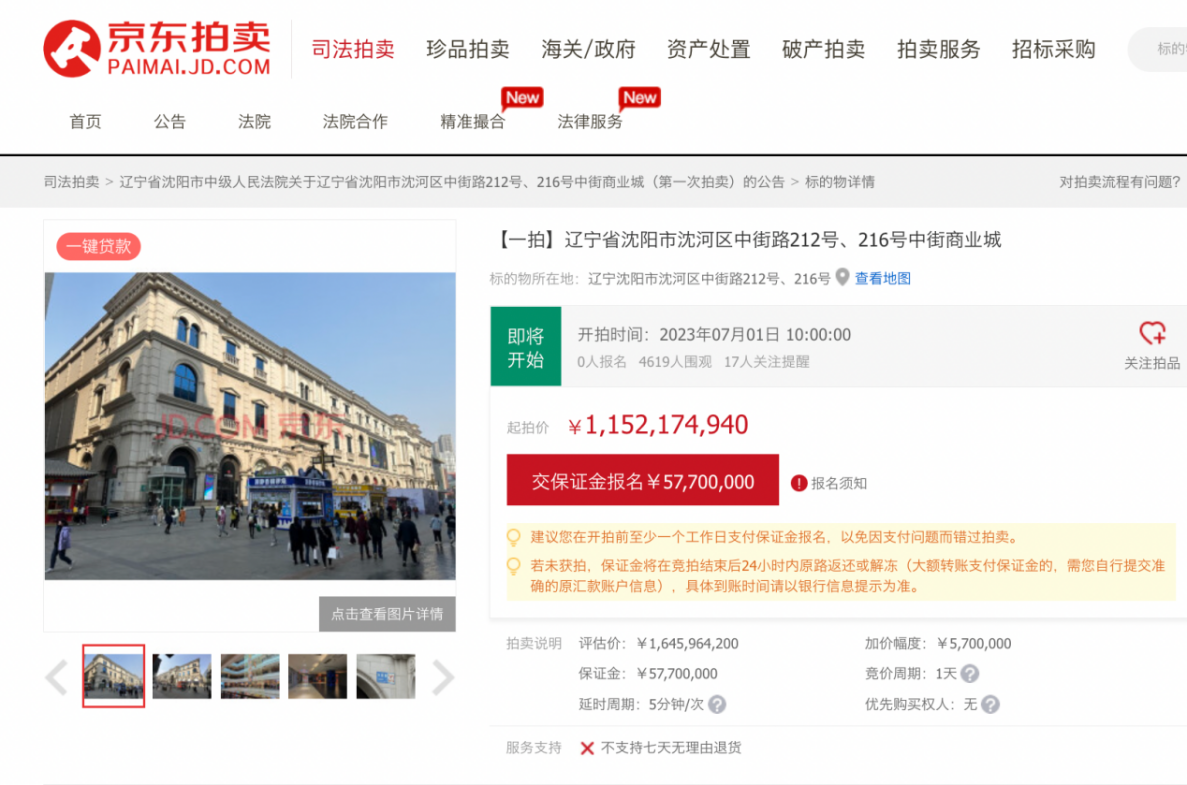The width and height of the screenshot is (1187, 785).
Task: Click 司法拍卖 in the breadcrumb
Action: 71,182
